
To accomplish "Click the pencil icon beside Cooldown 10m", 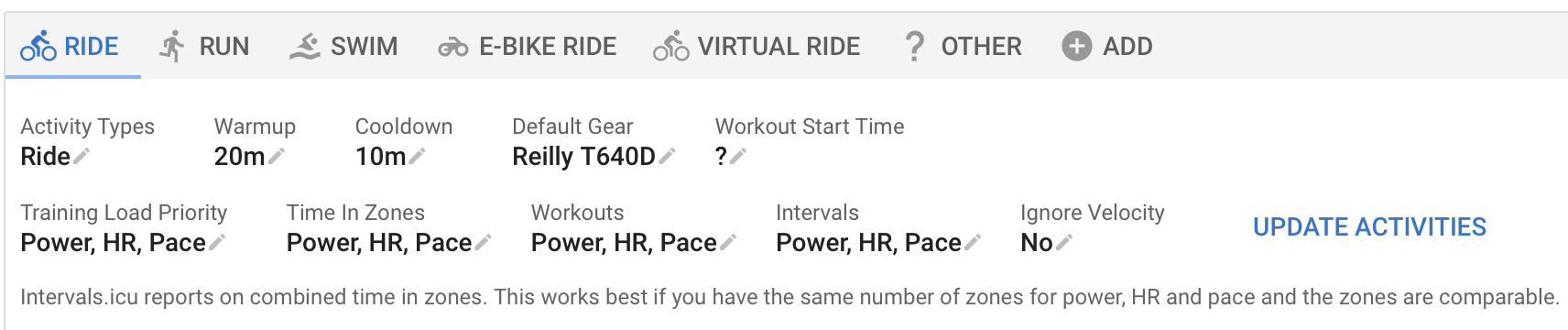I will (x=417, y=157).
